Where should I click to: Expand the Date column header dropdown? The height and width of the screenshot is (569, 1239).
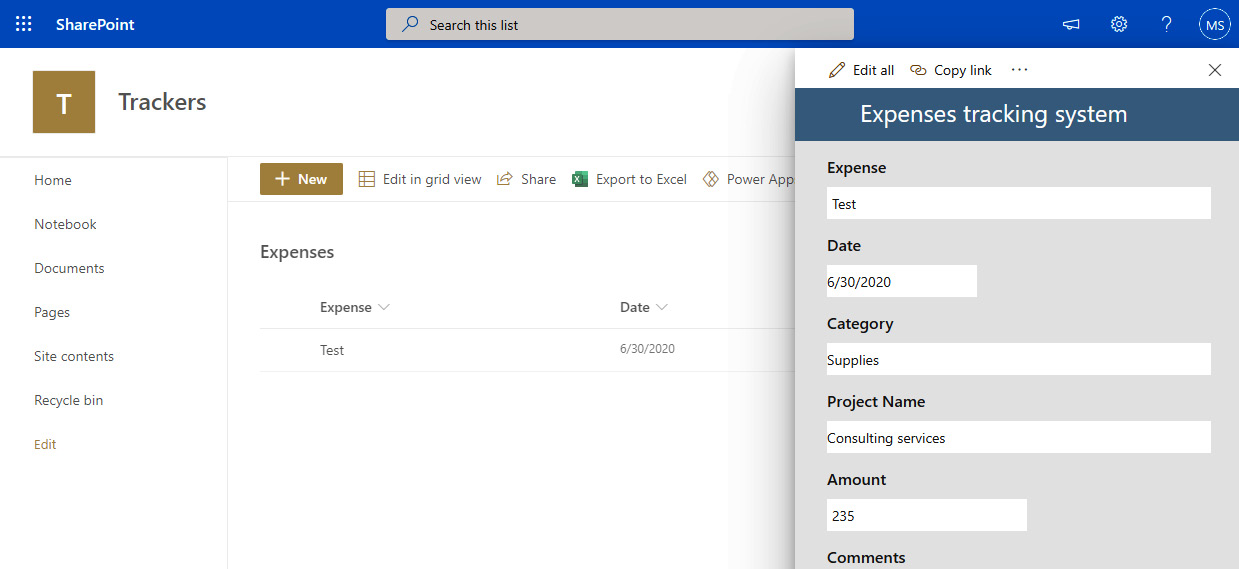coord(662,308)
